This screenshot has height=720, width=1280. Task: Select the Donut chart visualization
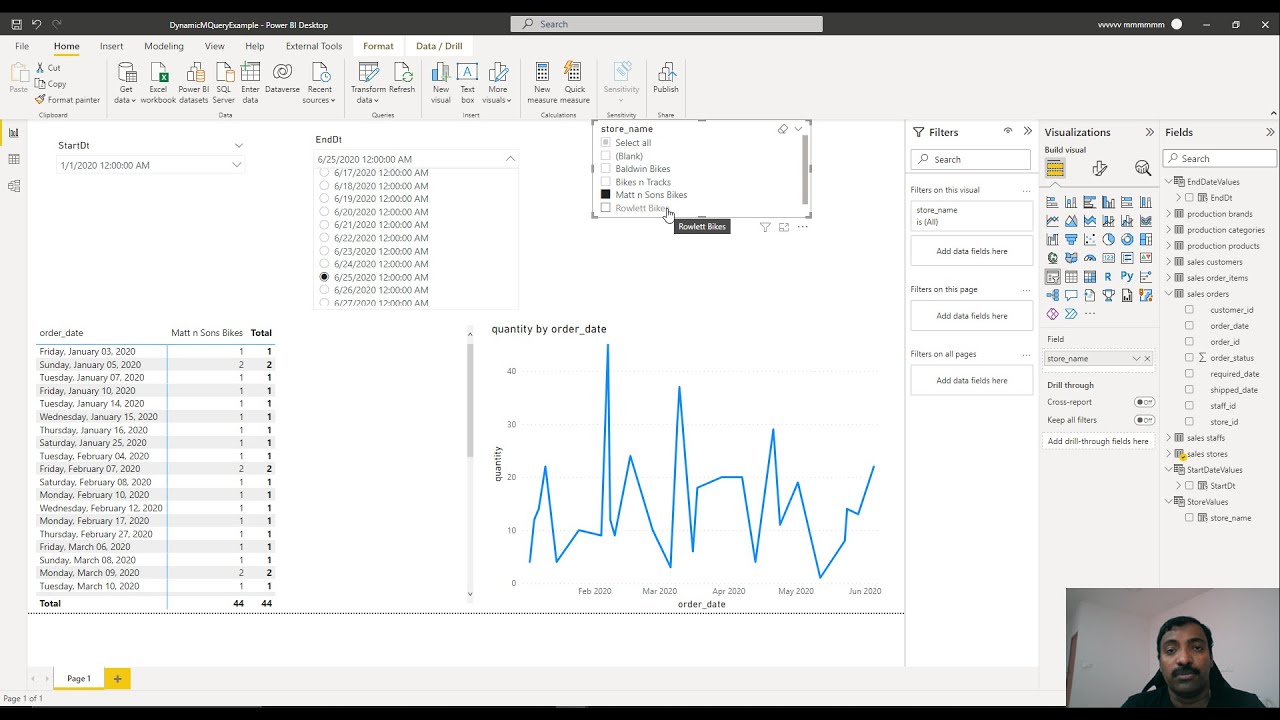pos(1127,239)
